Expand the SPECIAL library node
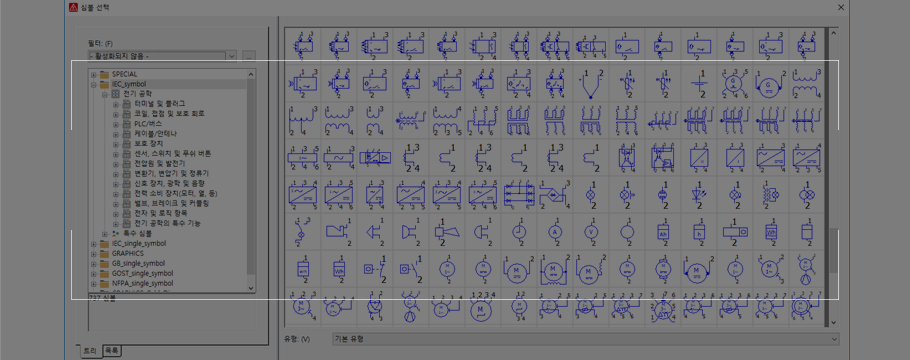 pos(93,74)
